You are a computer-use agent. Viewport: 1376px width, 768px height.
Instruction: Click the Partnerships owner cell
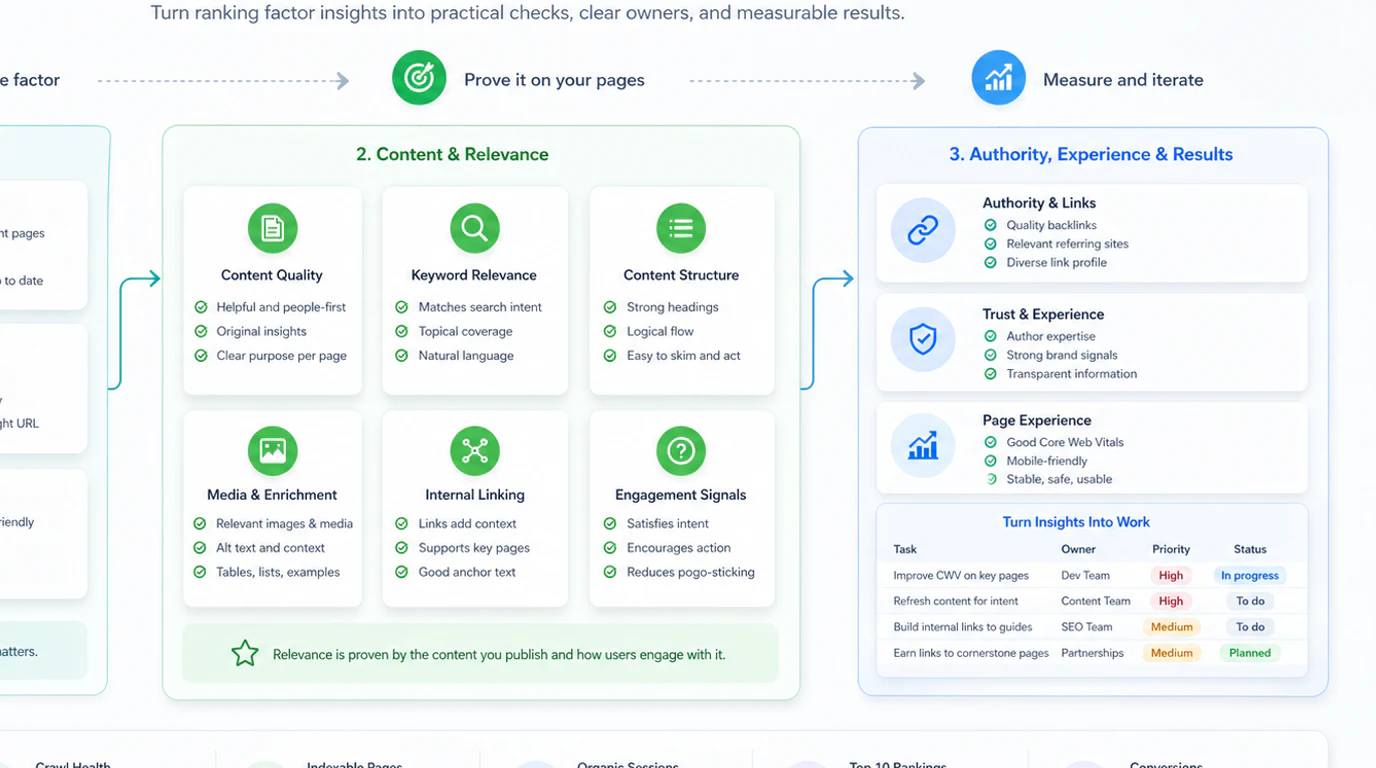pos(1092,653)
